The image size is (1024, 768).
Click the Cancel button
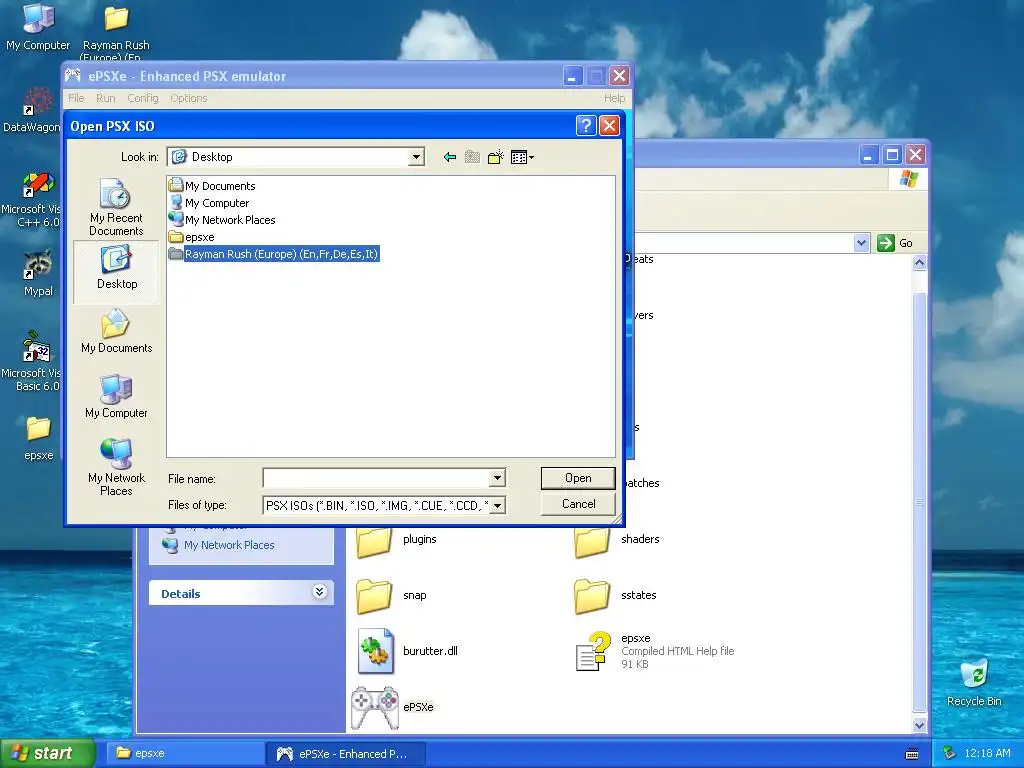pos(578,504)
